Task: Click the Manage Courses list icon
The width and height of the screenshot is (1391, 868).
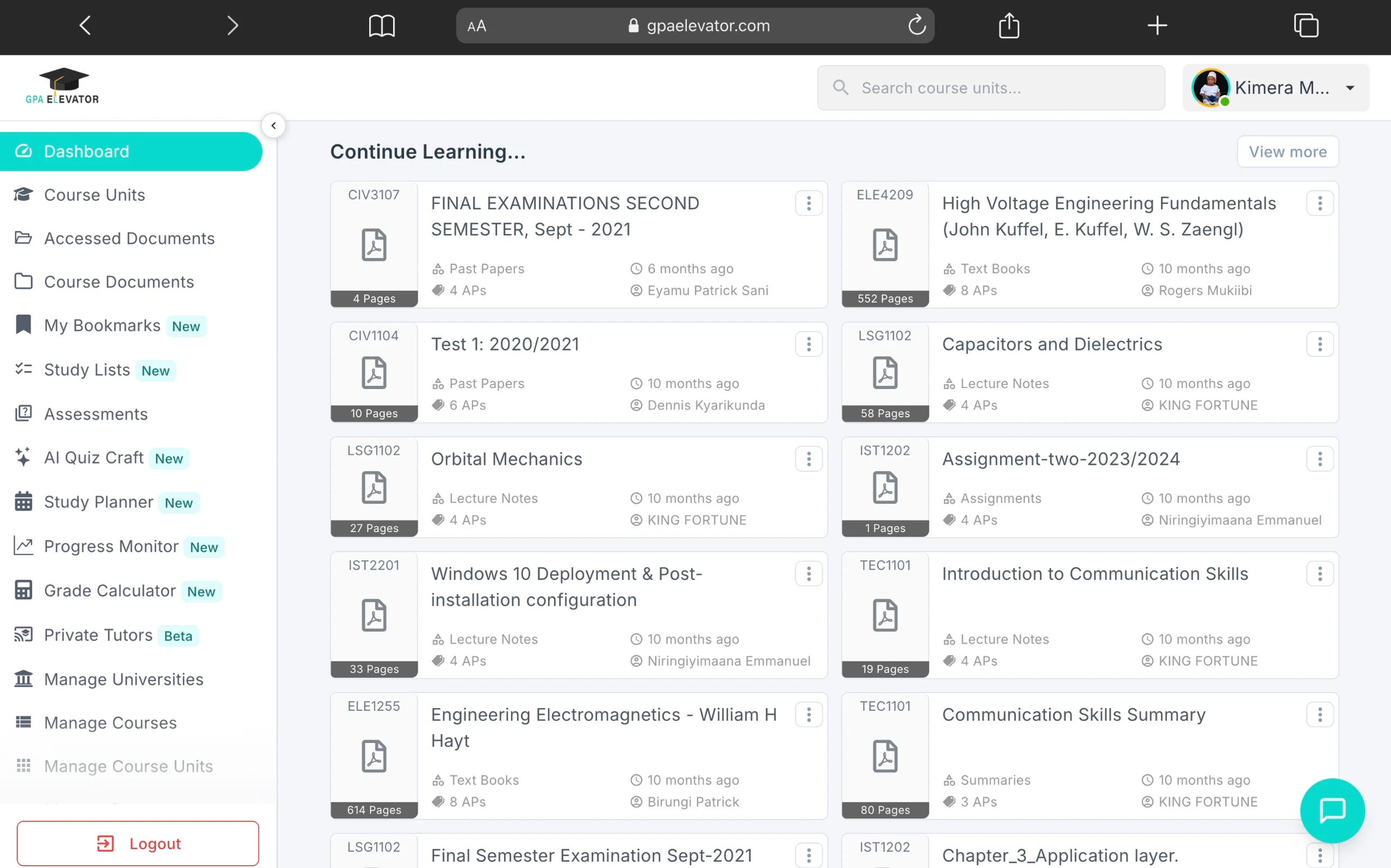Action: click(23, 722)
